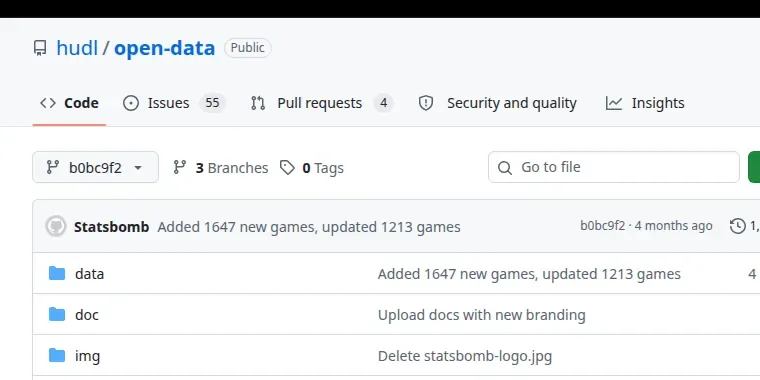Click the img folder icon

click(x=57, y=356)
